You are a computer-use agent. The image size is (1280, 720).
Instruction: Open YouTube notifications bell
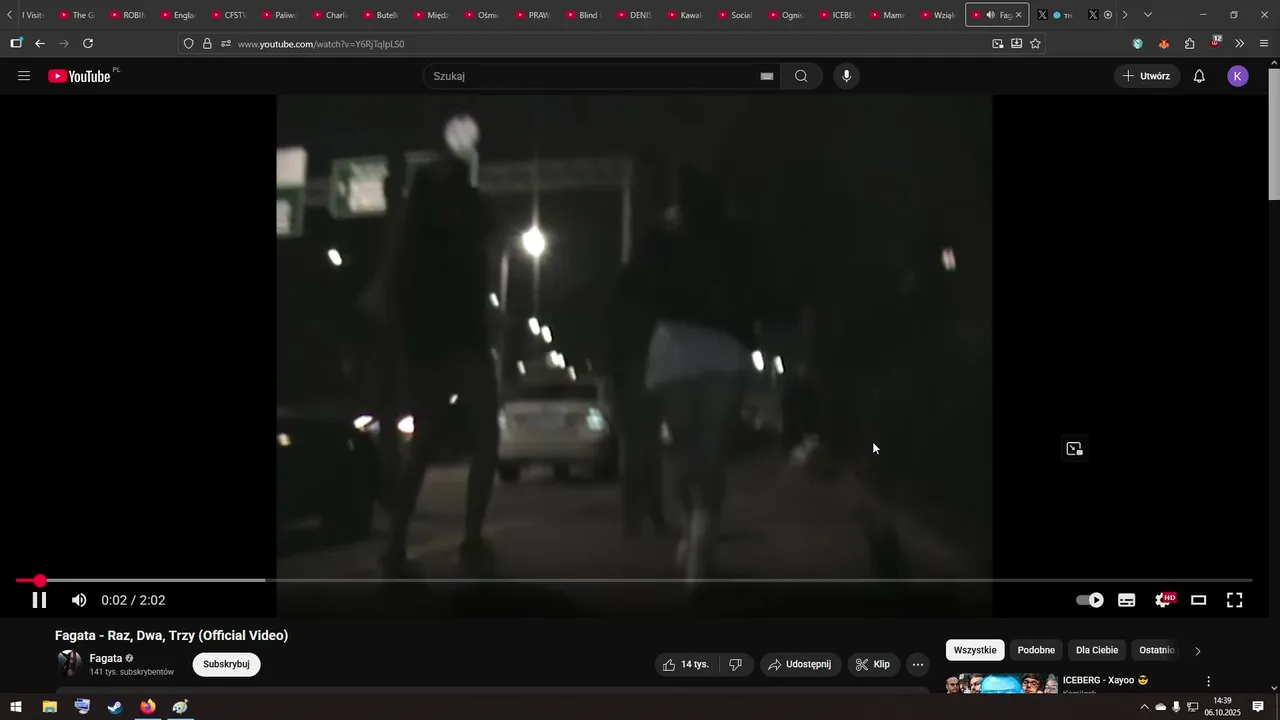pos(1199,76)
